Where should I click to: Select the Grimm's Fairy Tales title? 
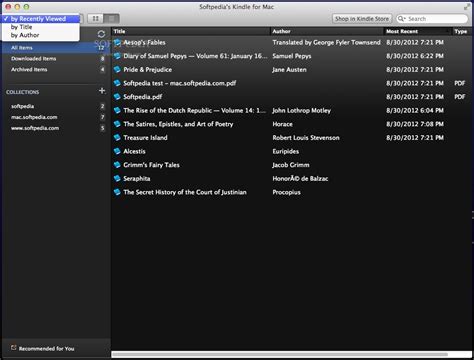(151, 165)
